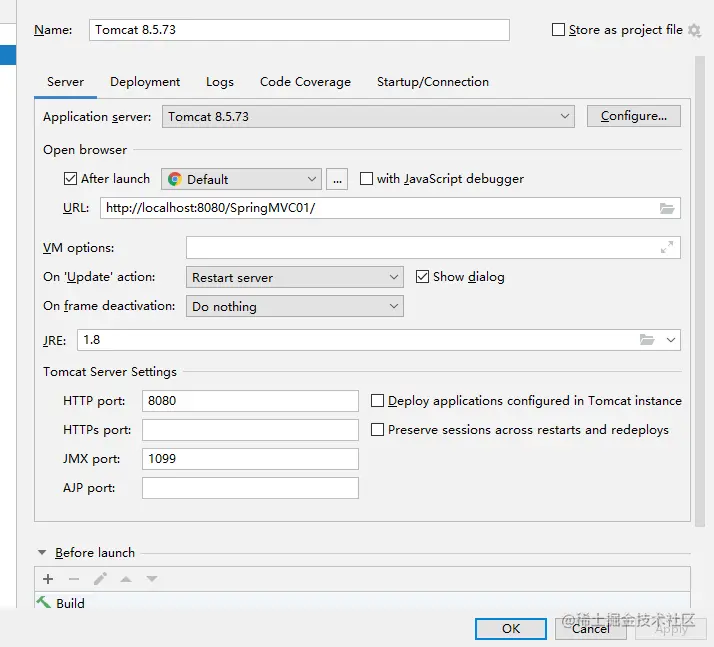Open the On 'Update' action dropdown

(295, 277)
